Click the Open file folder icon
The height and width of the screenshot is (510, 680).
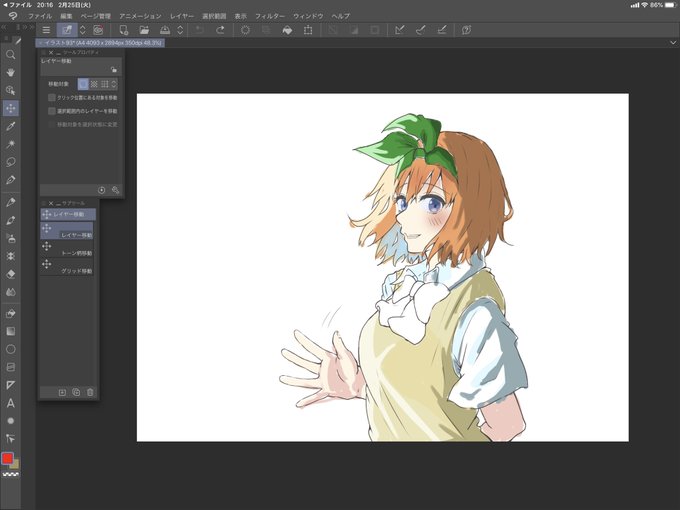tap(144, 30)
